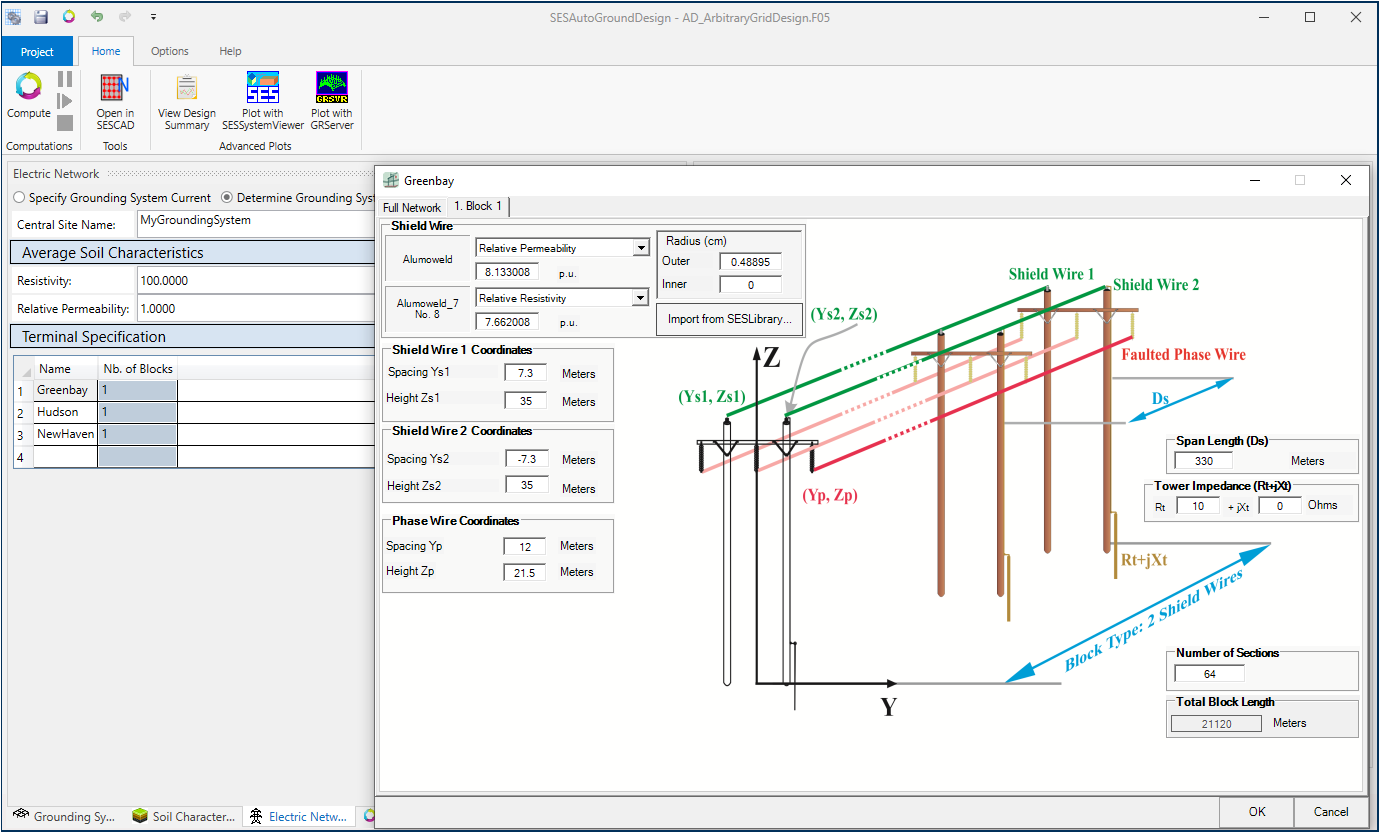Open the grid in SESCAD
The height and width of the screenshot is (832, 1379).
tap(115, 101)
